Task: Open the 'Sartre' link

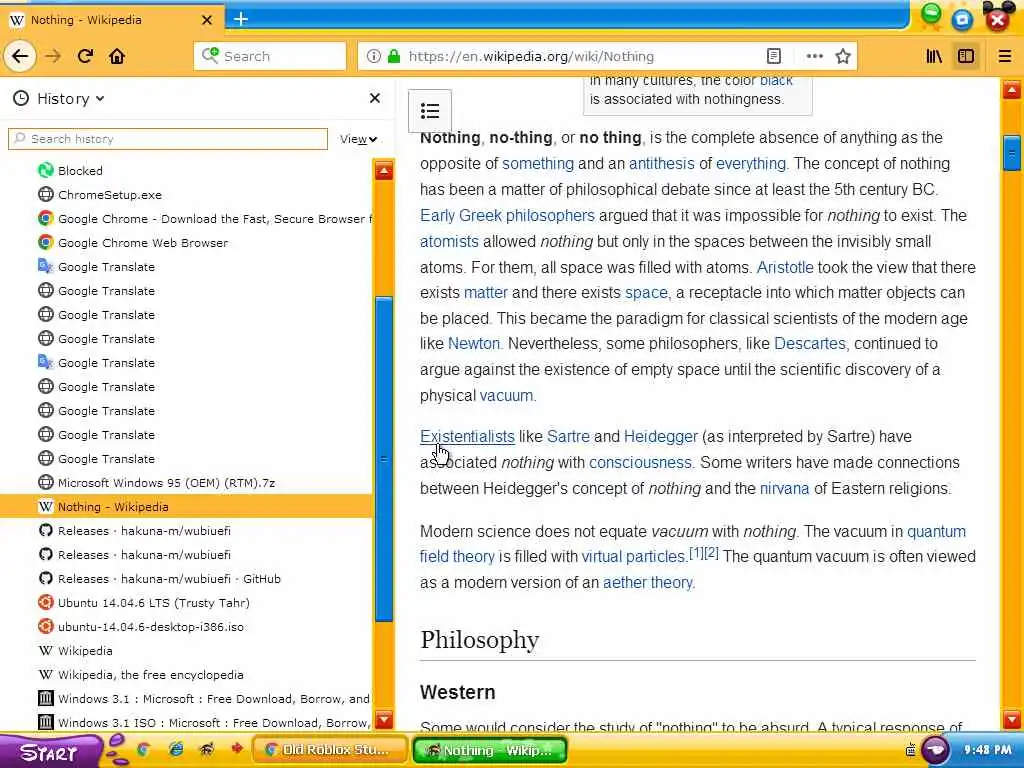Action: [568, 436]
